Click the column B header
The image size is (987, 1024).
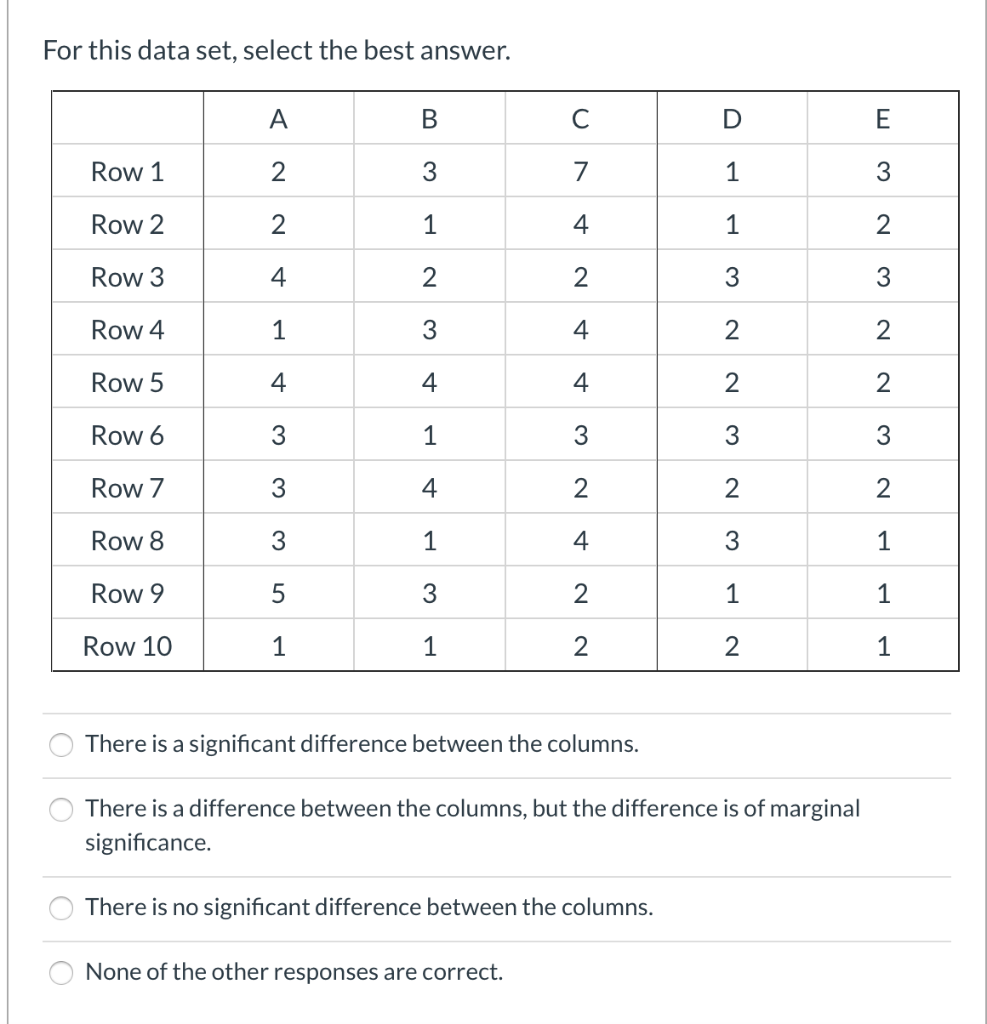[x=429, y=118]
